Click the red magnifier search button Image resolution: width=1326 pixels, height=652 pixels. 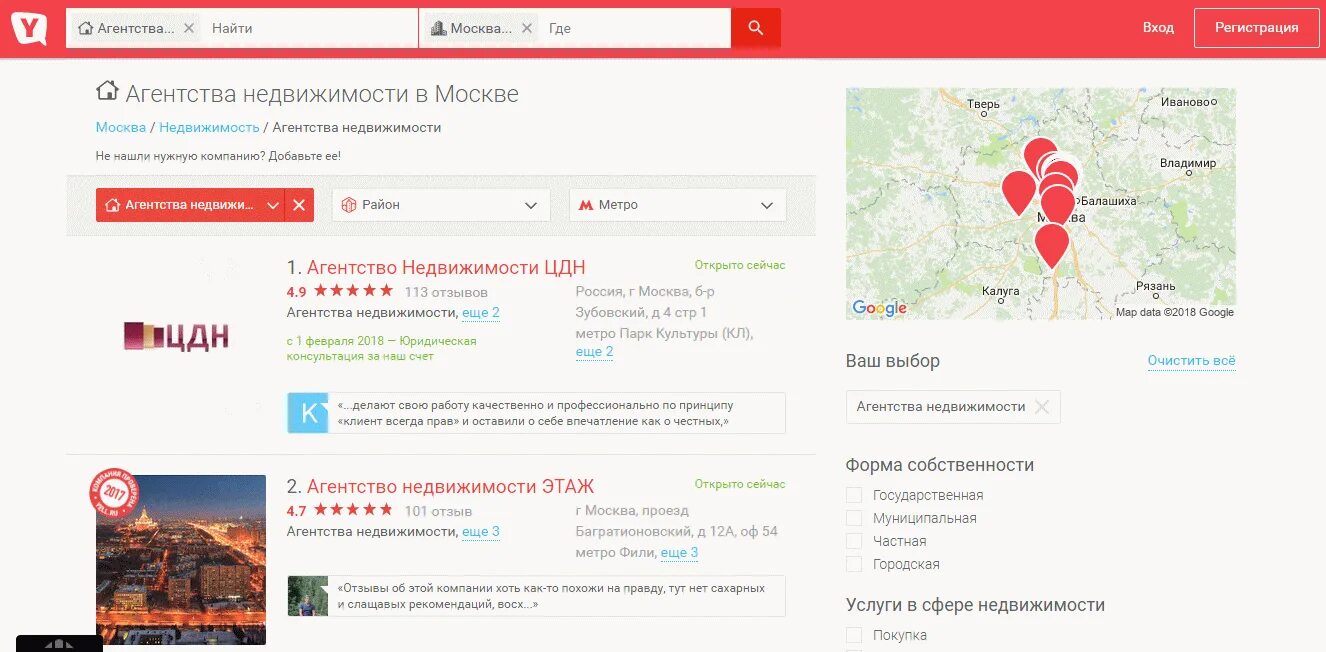(755, 28)
